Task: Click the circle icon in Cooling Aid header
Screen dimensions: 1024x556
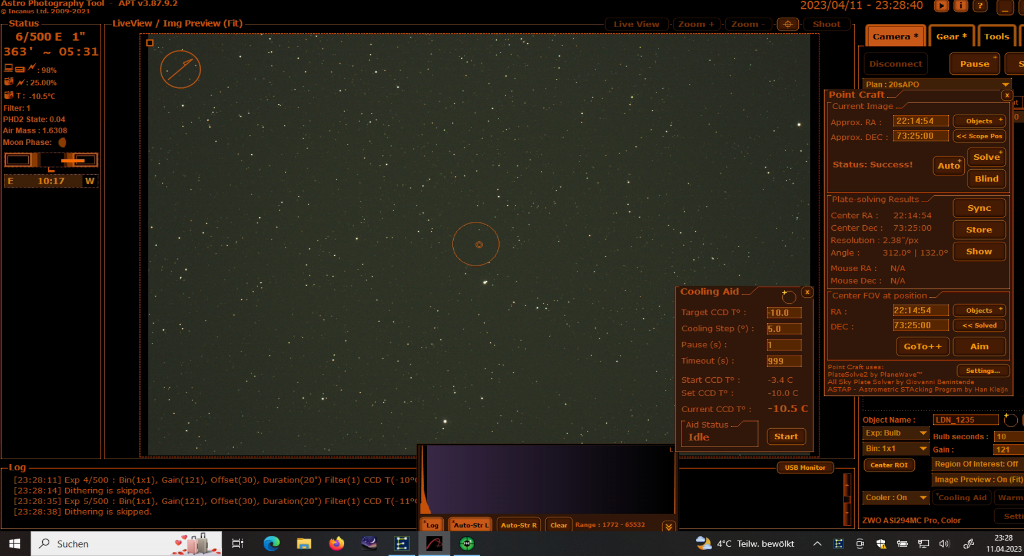Action: tap(788, 296)
